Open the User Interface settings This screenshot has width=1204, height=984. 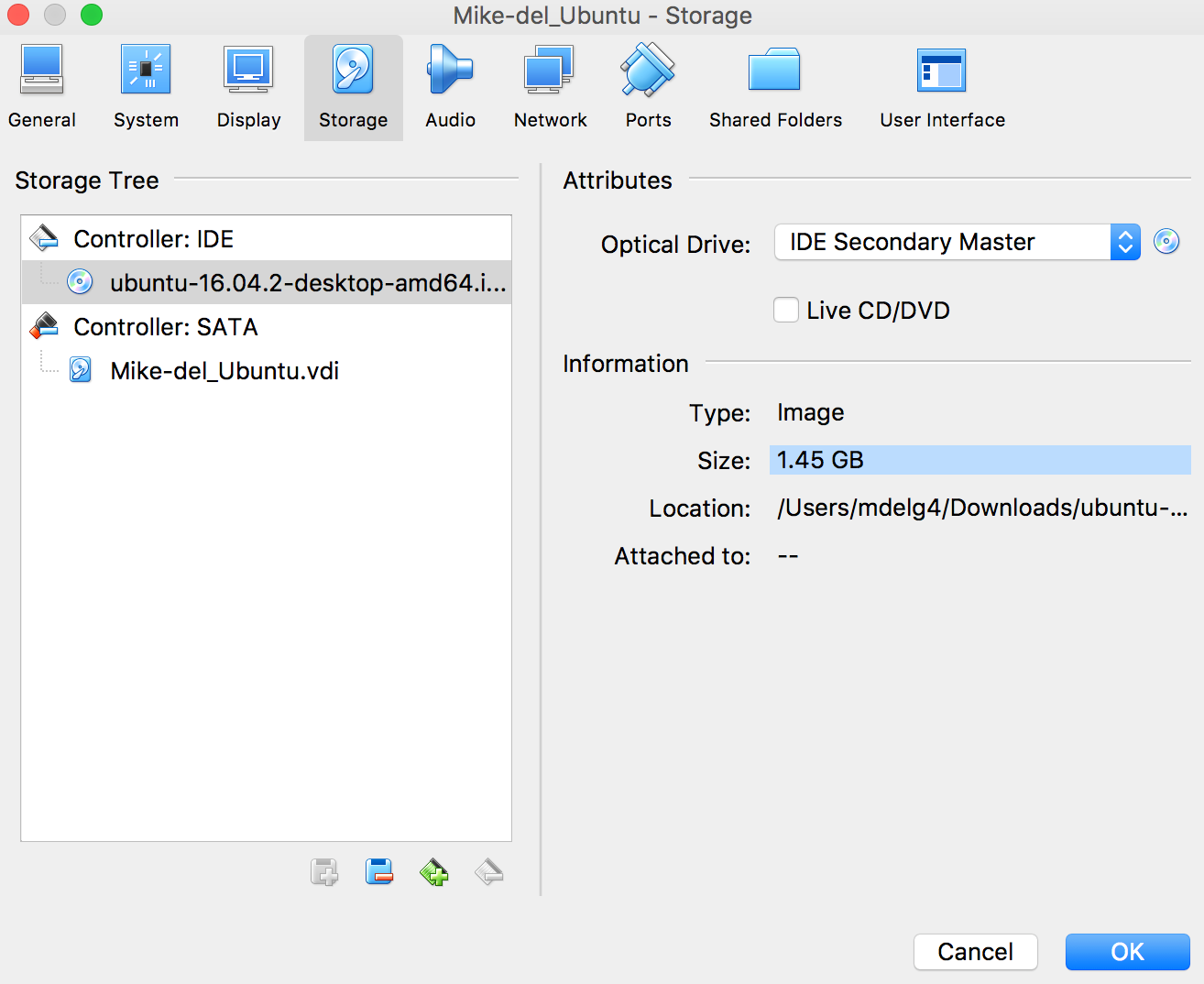click(x=941, y=87)
